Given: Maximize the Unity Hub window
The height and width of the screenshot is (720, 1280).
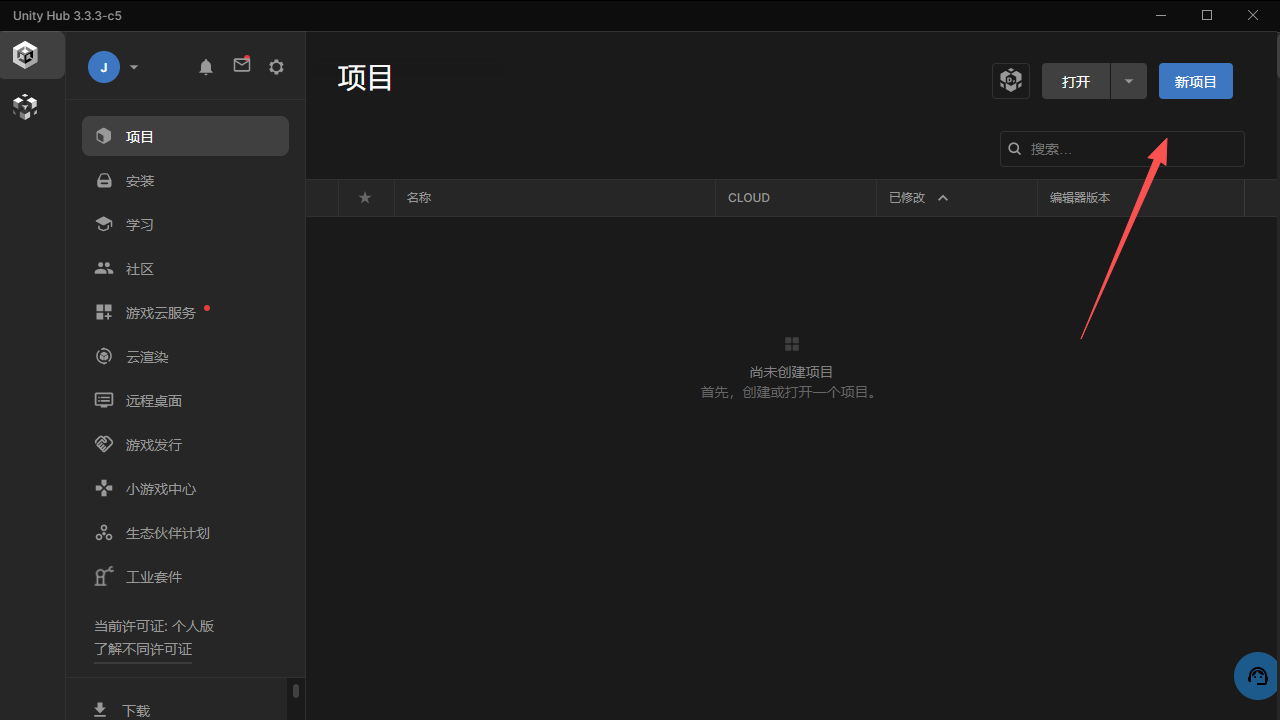Looking at the screenshot, I should coord(1207,15).
